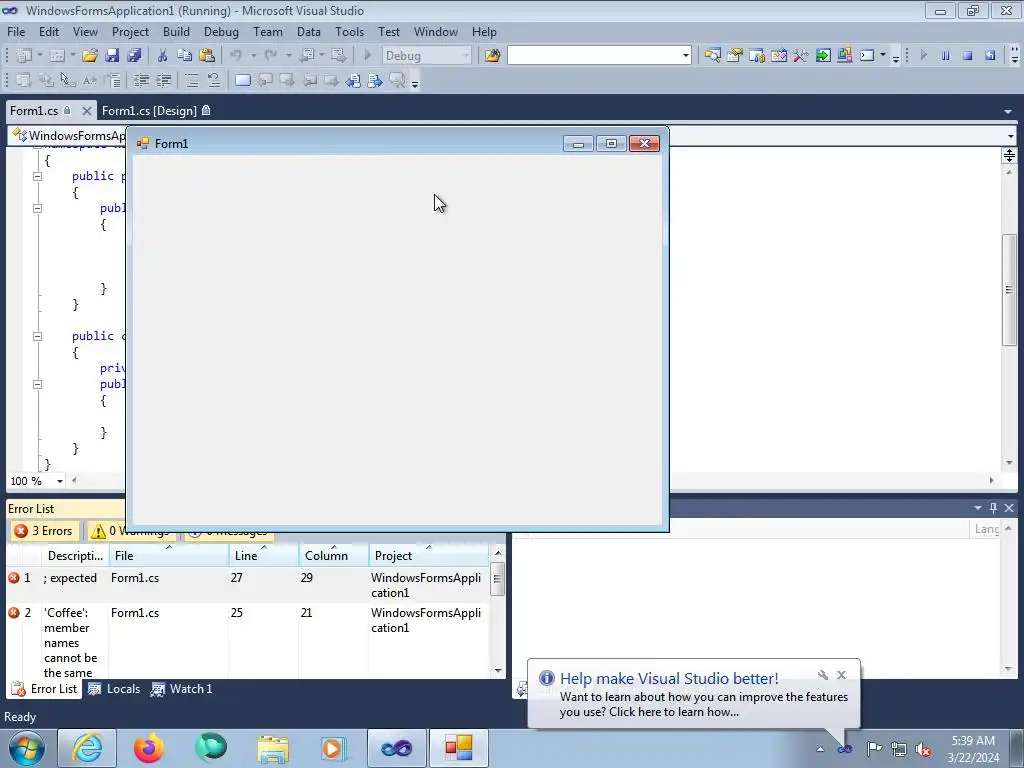This screenshot has height=768, width=1024.
Task: Switch to the Locals tab
Action: [x=115, y=689]
